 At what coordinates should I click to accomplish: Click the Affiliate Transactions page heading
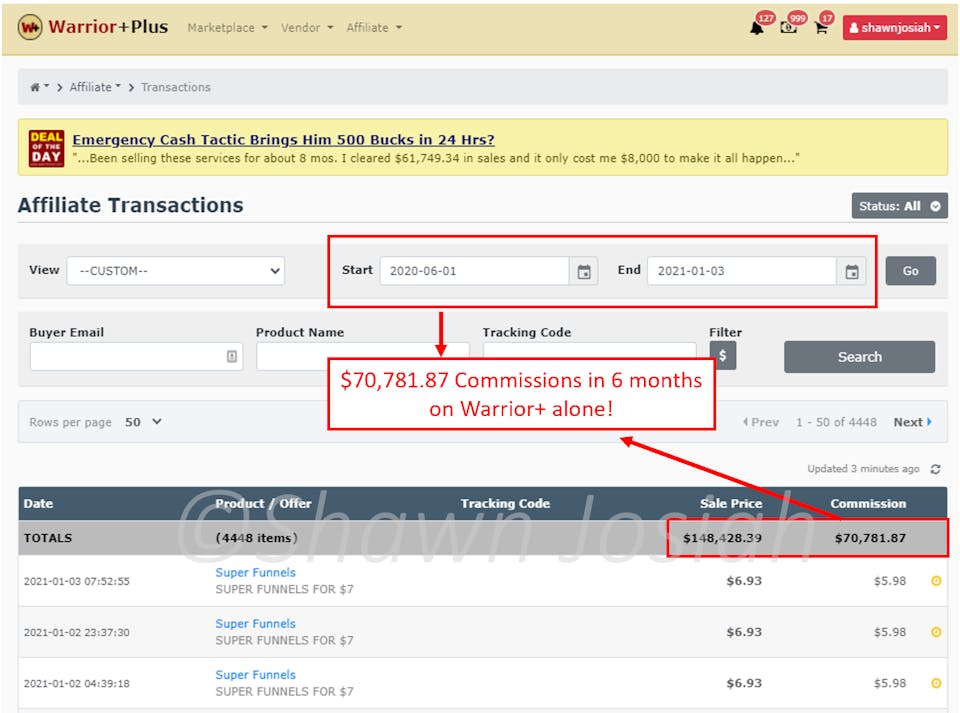[x=130, y=205]
